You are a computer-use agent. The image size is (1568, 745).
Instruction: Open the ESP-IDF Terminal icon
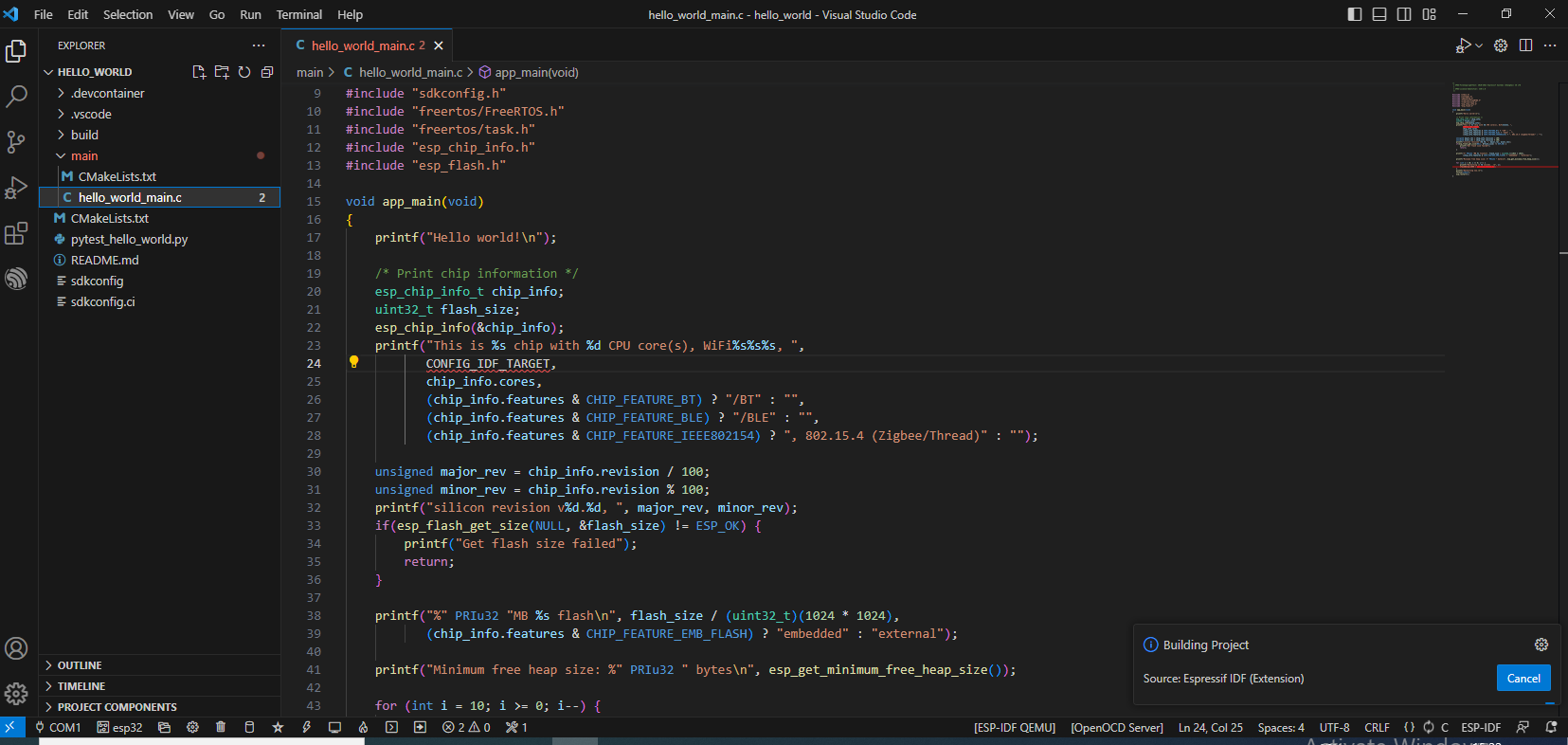pos(391,727)
